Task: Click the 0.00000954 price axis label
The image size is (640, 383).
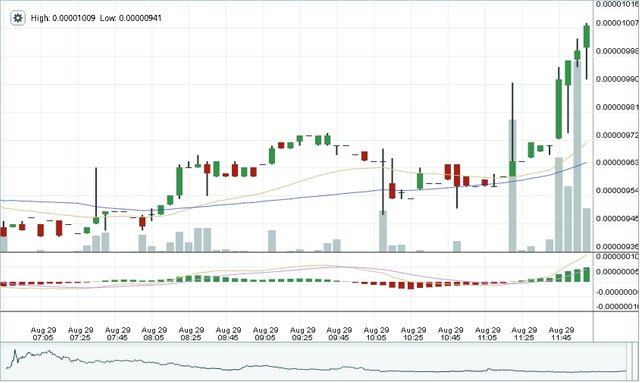Action: click(x=618, y=191)
